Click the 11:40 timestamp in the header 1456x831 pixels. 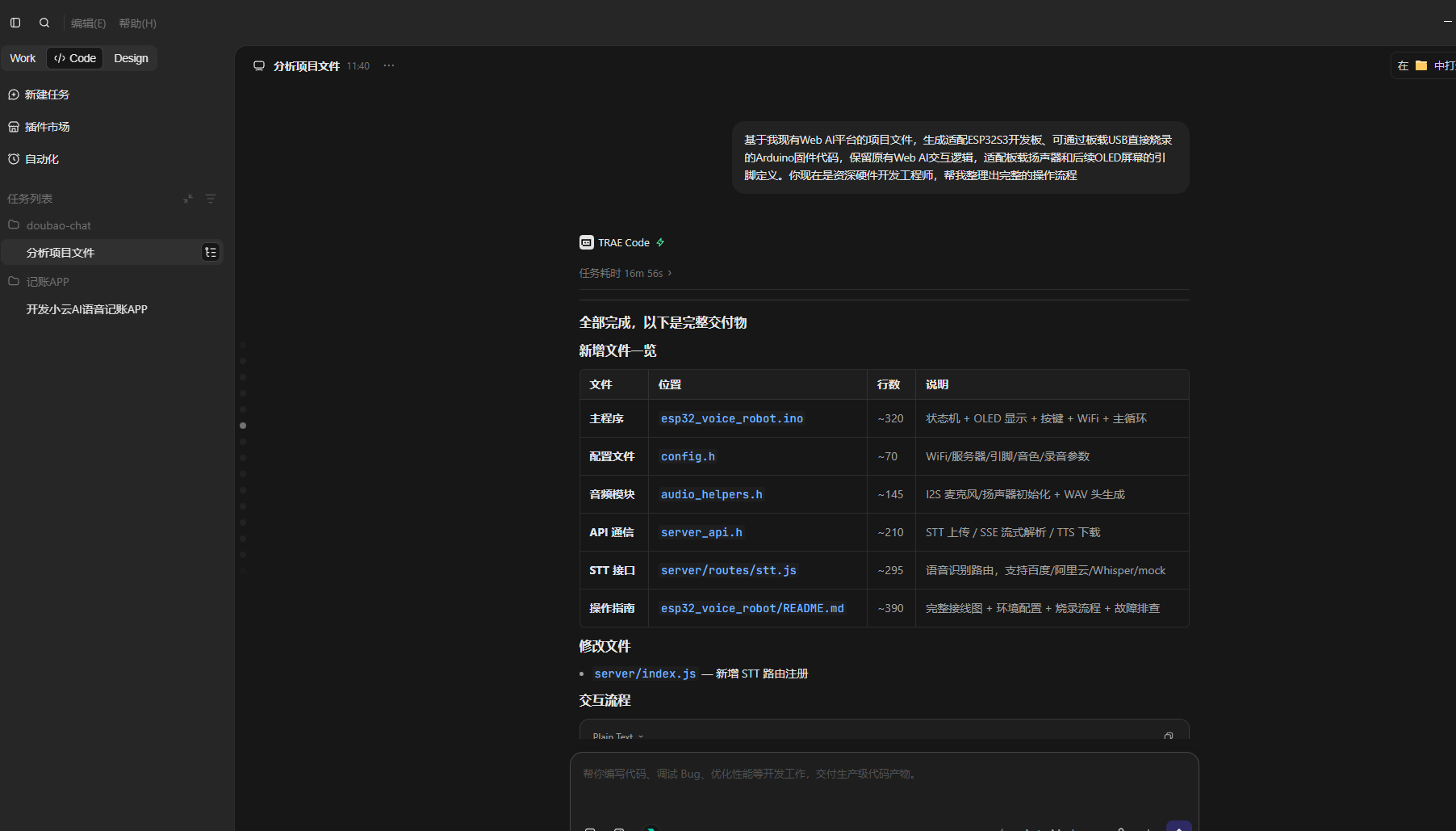pos(358,66)
